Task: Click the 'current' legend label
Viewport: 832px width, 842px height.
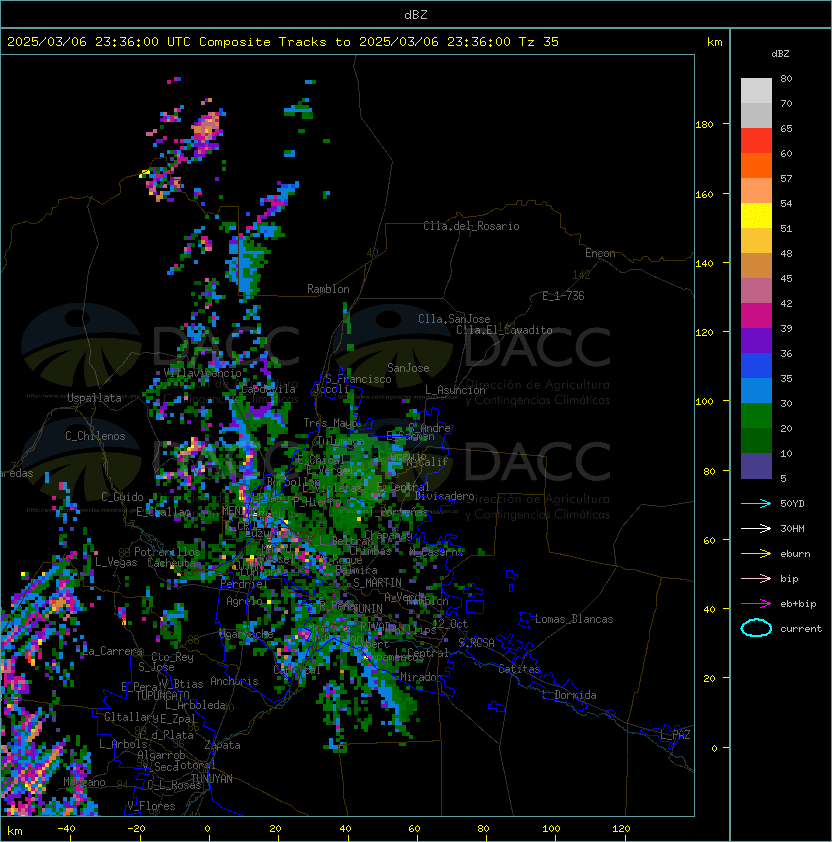Action: 801,629
